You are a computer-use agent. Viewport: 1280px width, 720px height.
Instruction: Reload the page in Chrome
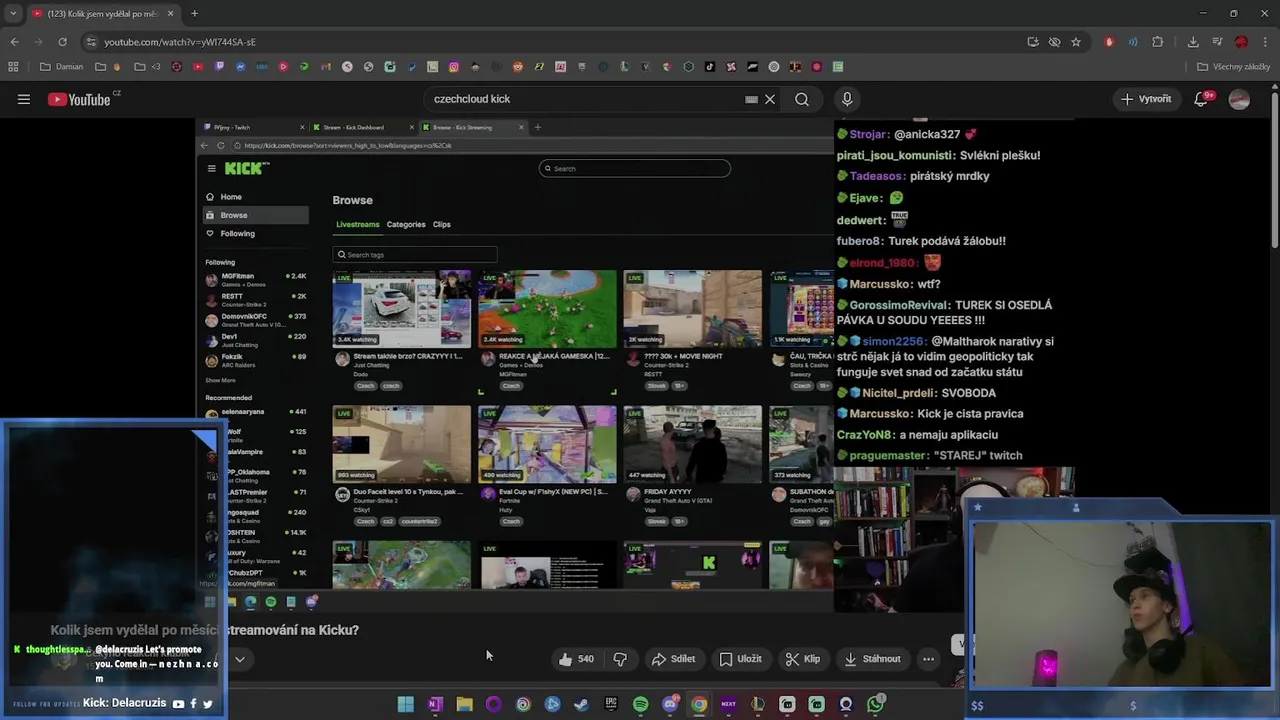pyautogui.click(x=62, y=42)
